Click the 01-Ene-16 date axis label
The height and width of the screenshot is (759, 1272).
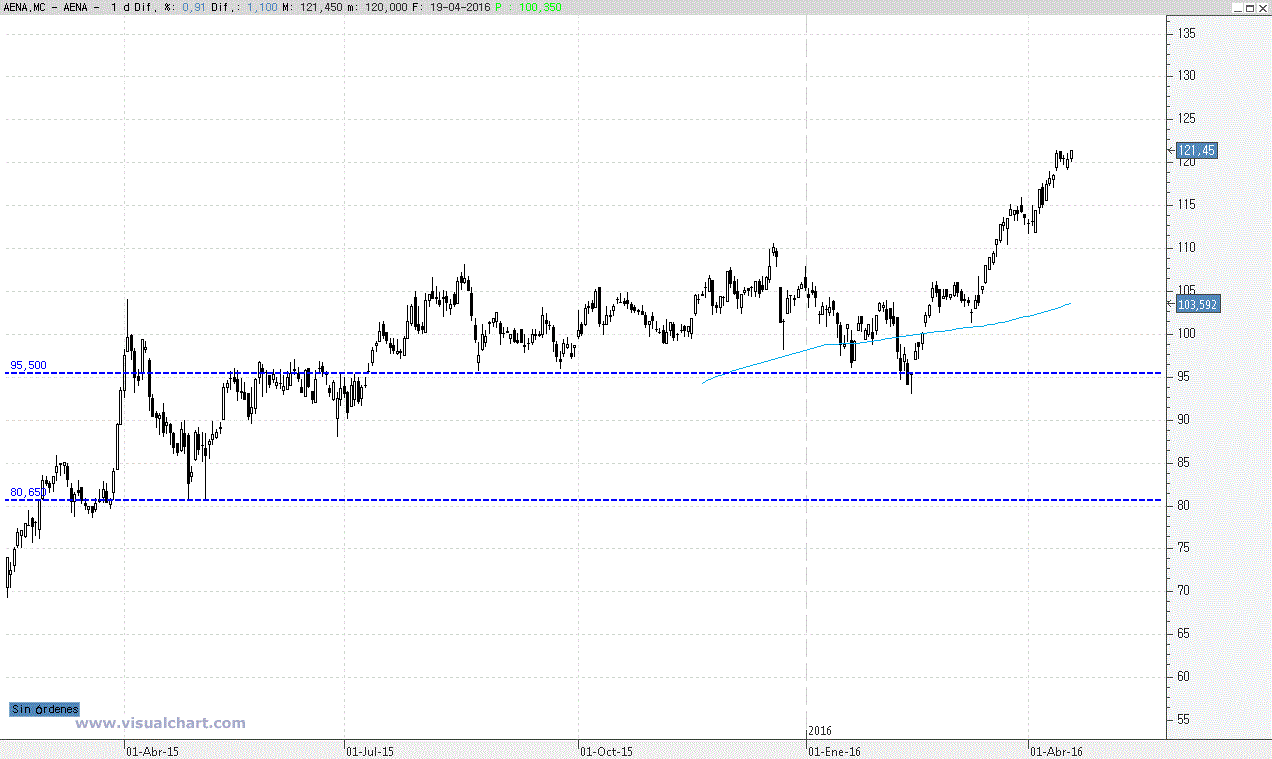[x=835, y=750]
